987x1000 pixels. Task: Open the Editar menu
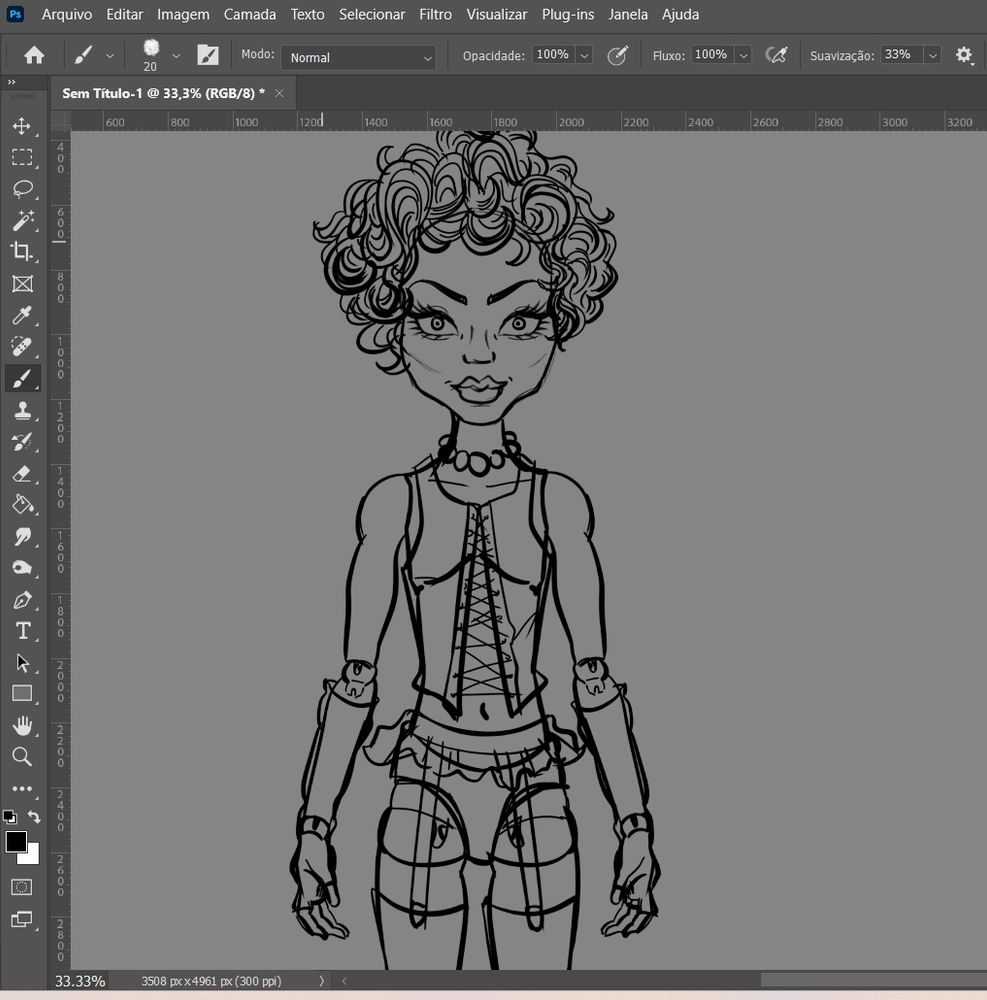pos(124,14)
